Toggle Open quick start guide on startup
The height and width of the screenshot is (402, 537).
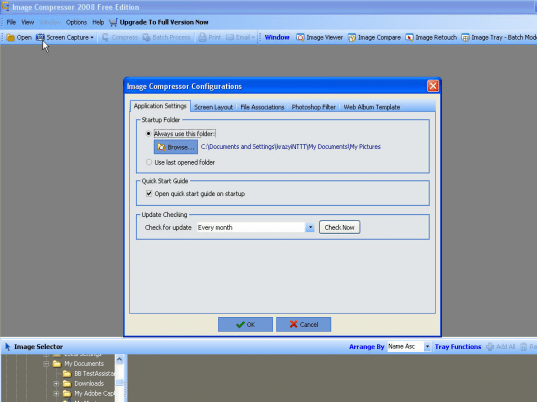tap(149, 193)
